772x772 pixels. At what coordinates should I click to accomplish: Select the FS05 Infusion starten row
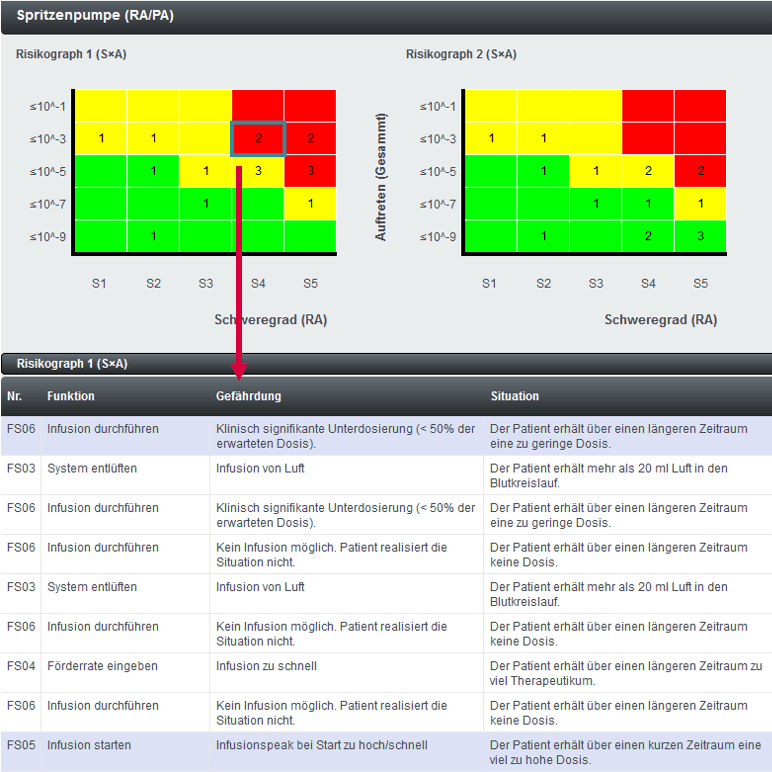point(386,752)
